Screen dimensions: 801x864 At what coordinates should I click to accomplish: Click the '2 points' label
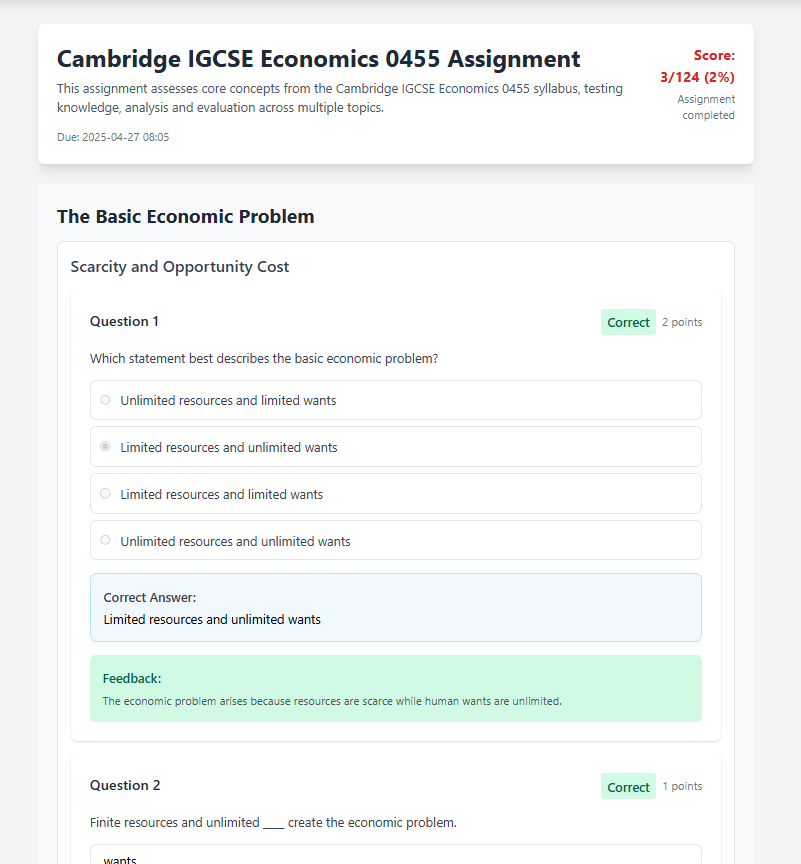[682, 322]
